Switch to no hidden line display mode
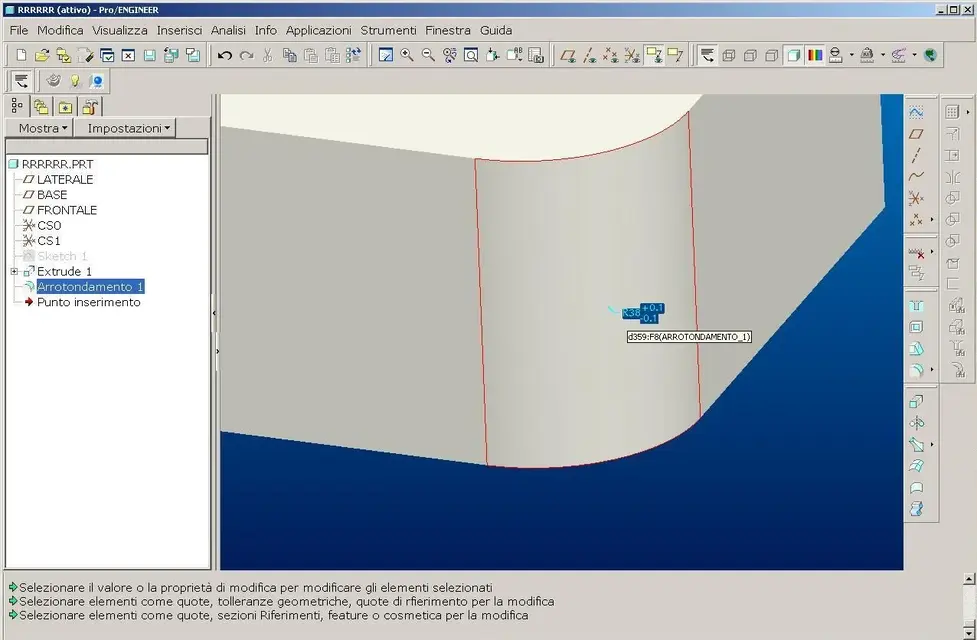 (771, 55)
